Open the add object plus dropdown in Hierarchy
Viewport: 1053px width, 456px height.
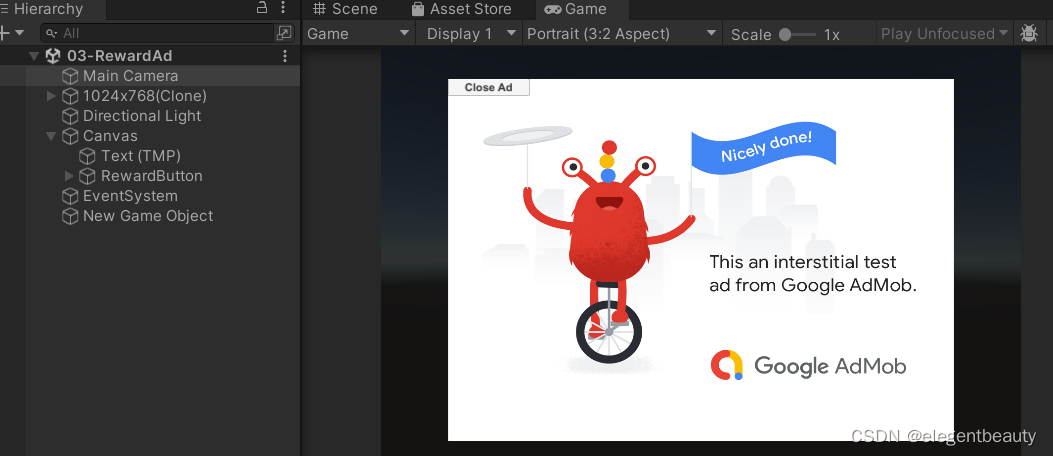(12, 33)
